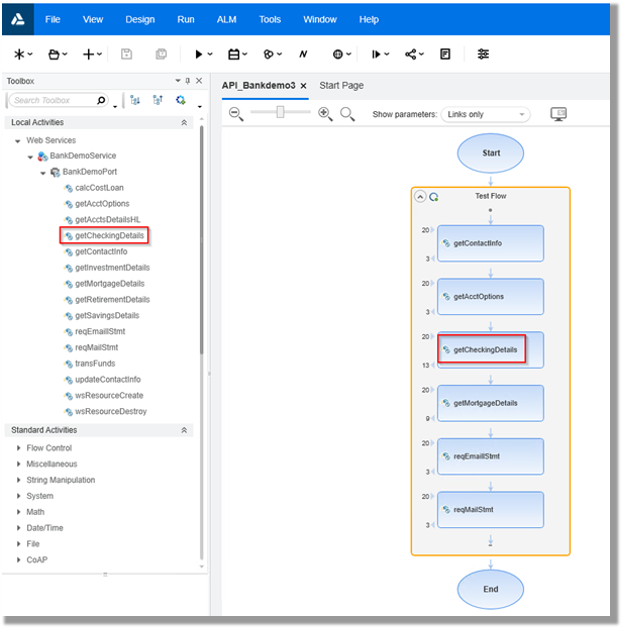Click the zoom in magnifier on canvas
623x629 pixels.
coord(325,114)
